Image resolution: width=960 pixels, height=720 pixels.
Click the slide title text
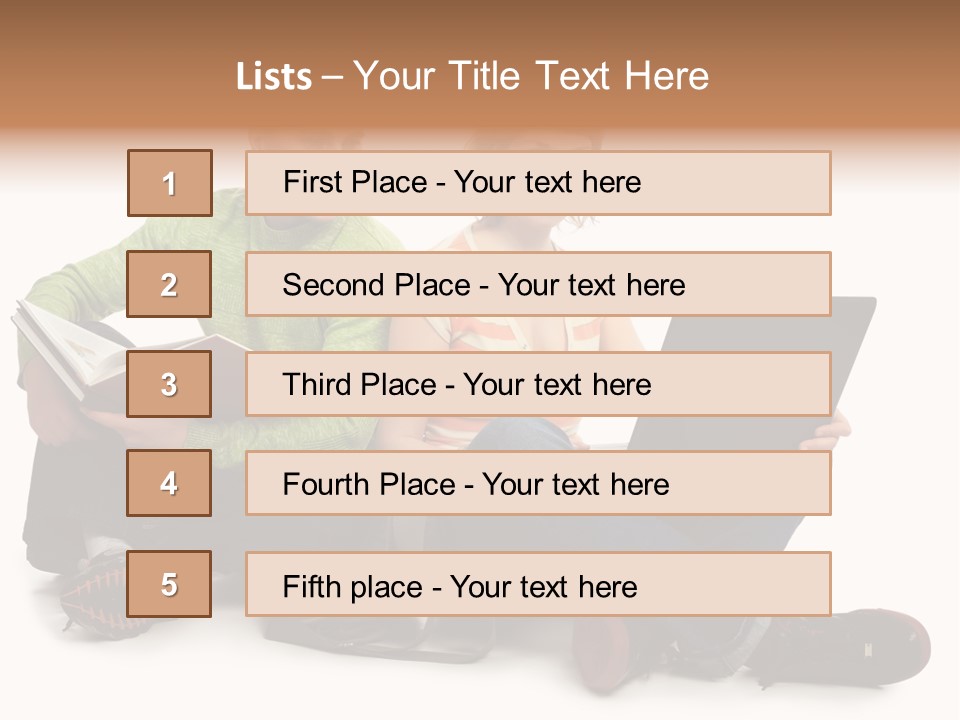point(472,76)
